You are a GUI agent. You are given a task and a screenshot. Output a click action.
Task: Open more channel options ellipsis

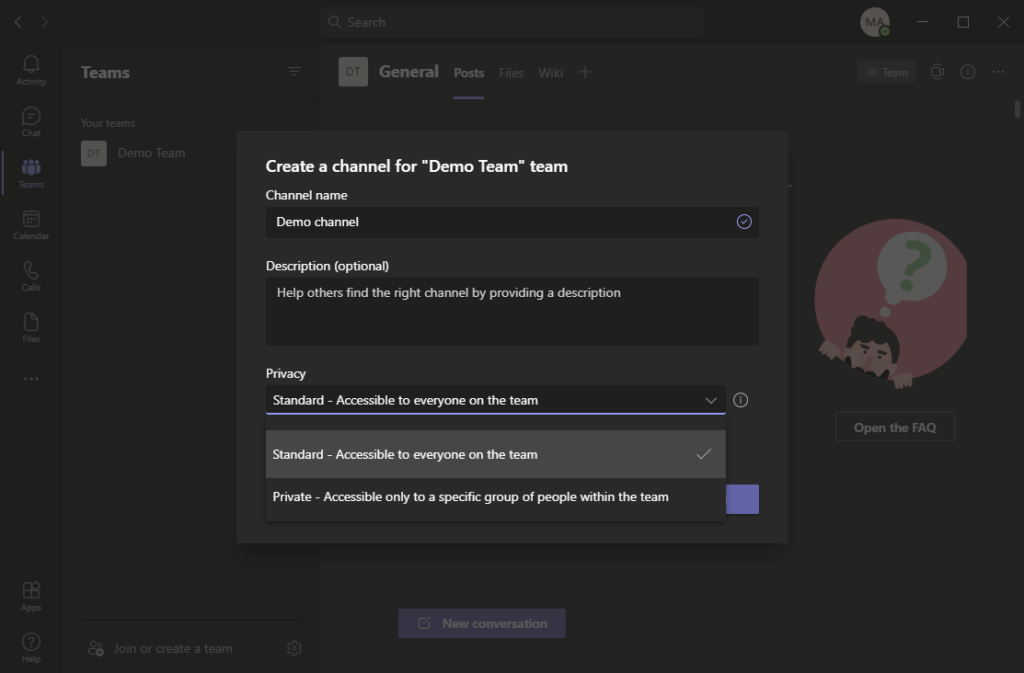[998, 72]
